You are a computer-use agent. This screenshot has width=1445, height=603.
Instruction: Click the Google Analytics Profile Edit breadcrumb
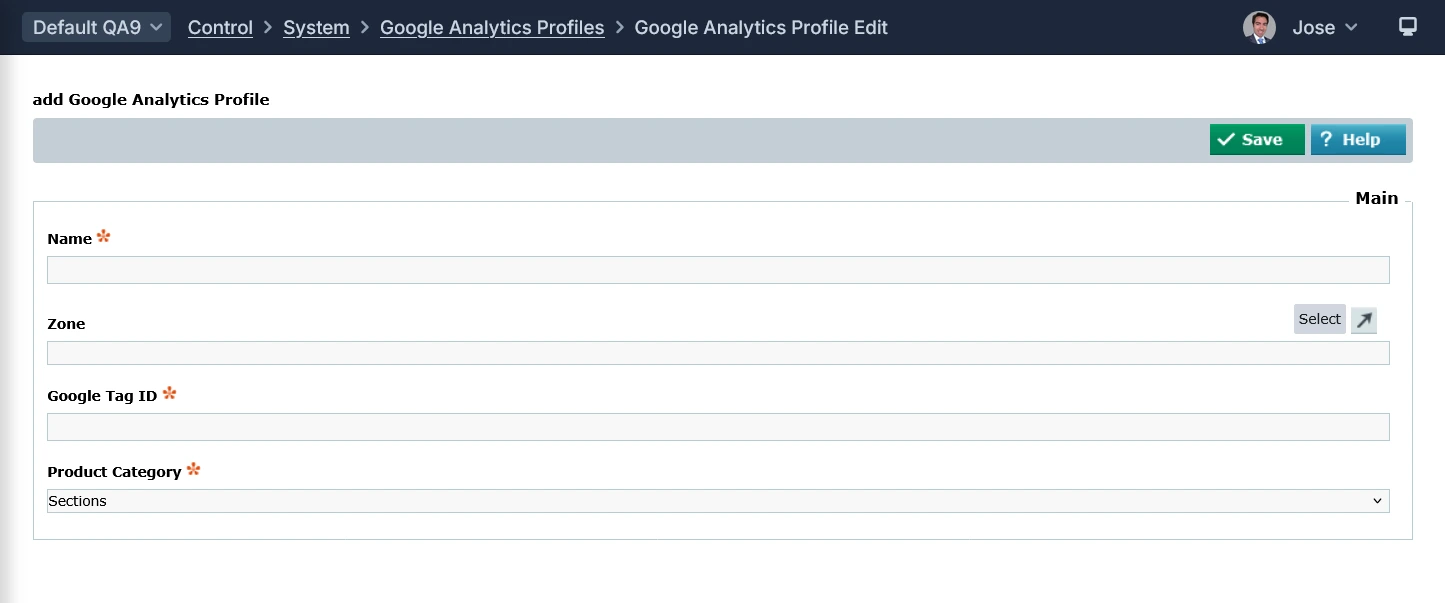tap(761, 28)
